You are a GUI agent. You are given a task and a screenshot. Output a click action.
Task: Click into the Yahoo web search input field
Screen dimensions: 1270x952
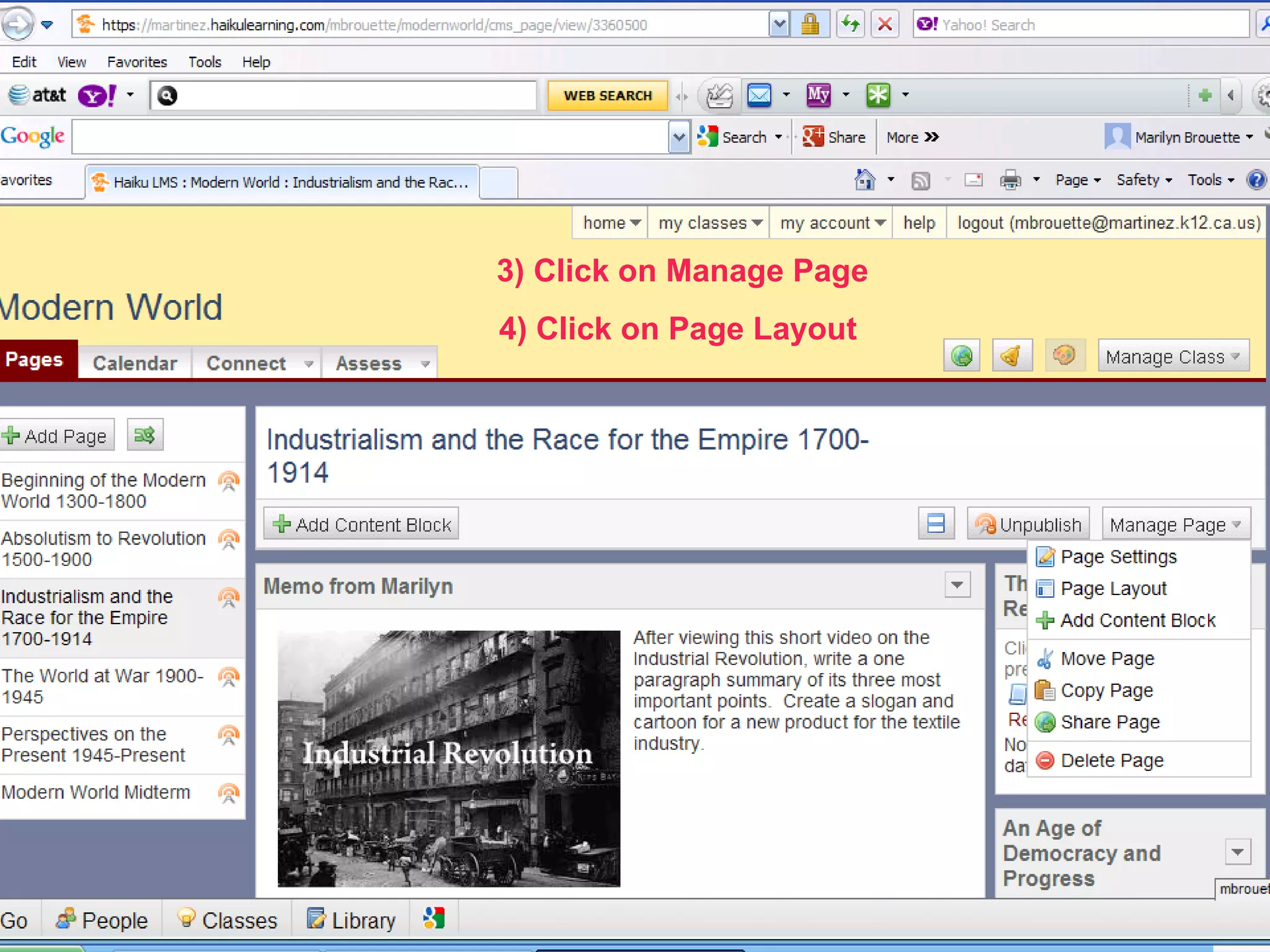coord(344,95)
